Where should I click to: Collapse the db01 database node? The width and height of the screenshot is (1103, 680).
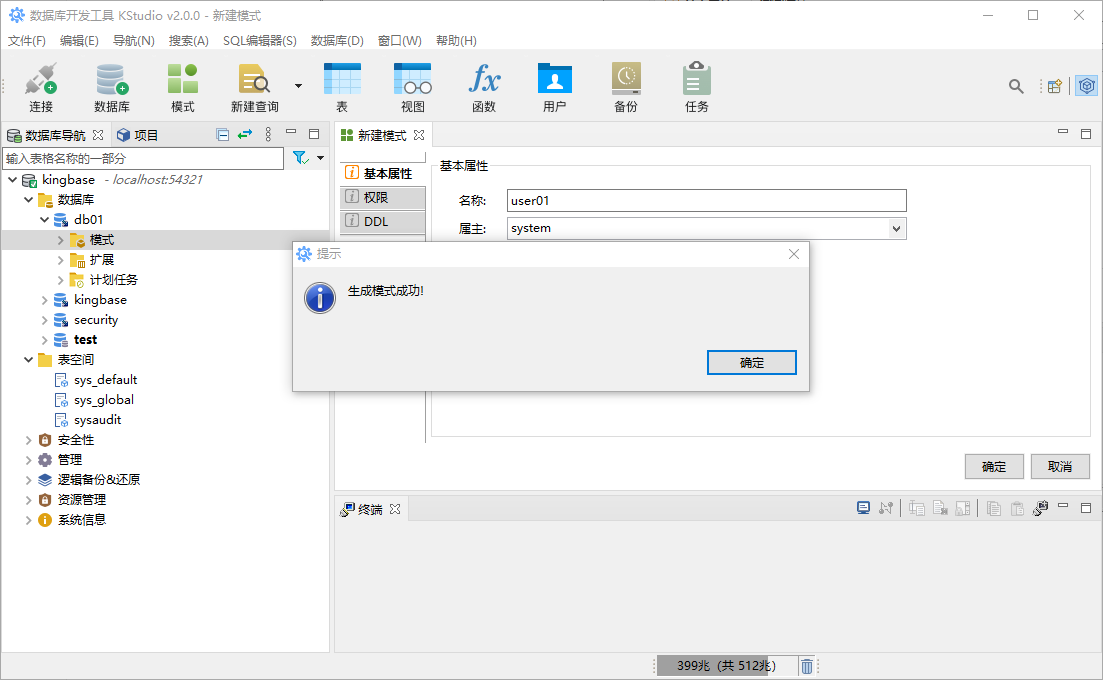tap(44, 220)
